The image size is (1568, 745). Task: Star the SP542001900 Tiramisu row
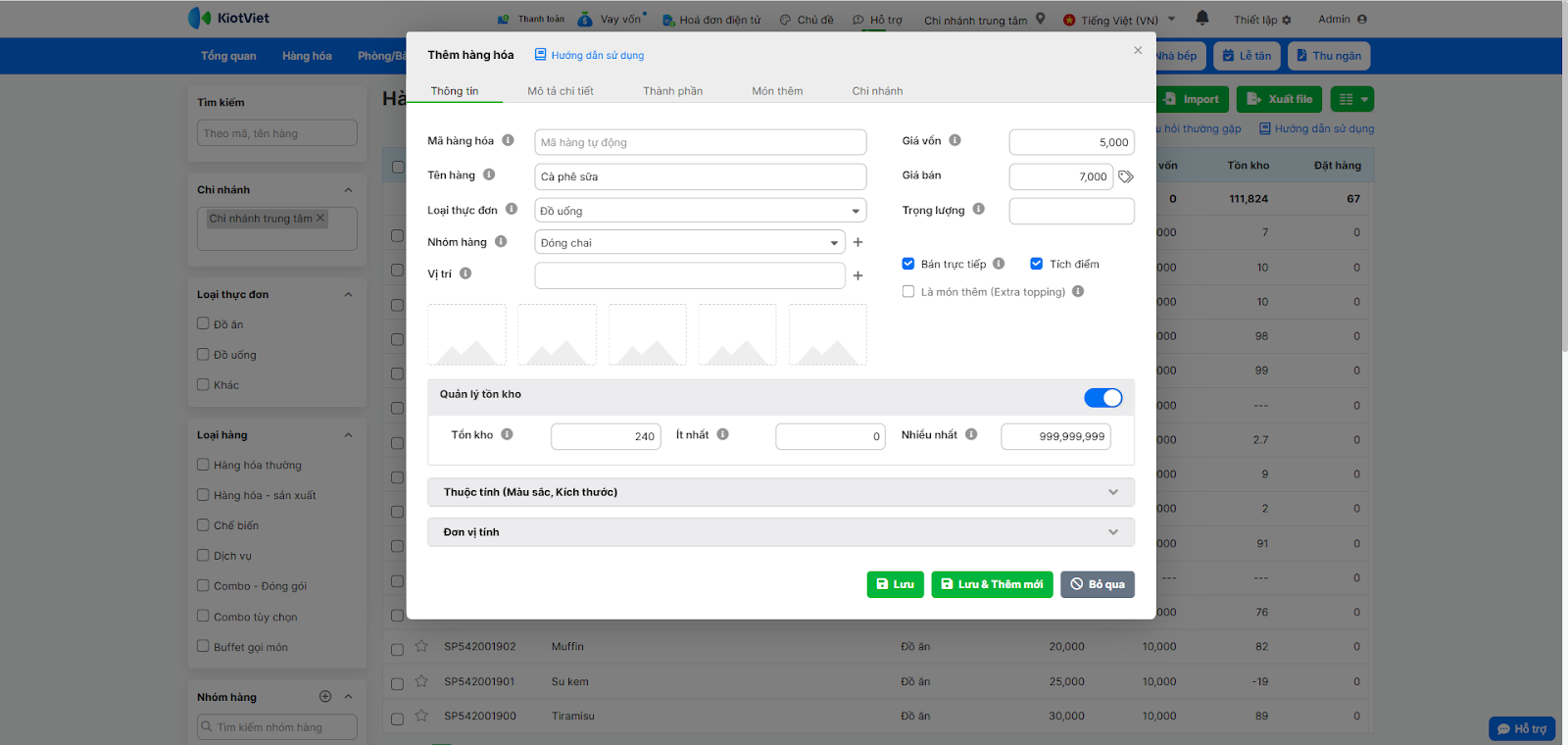tap(421, 716)
